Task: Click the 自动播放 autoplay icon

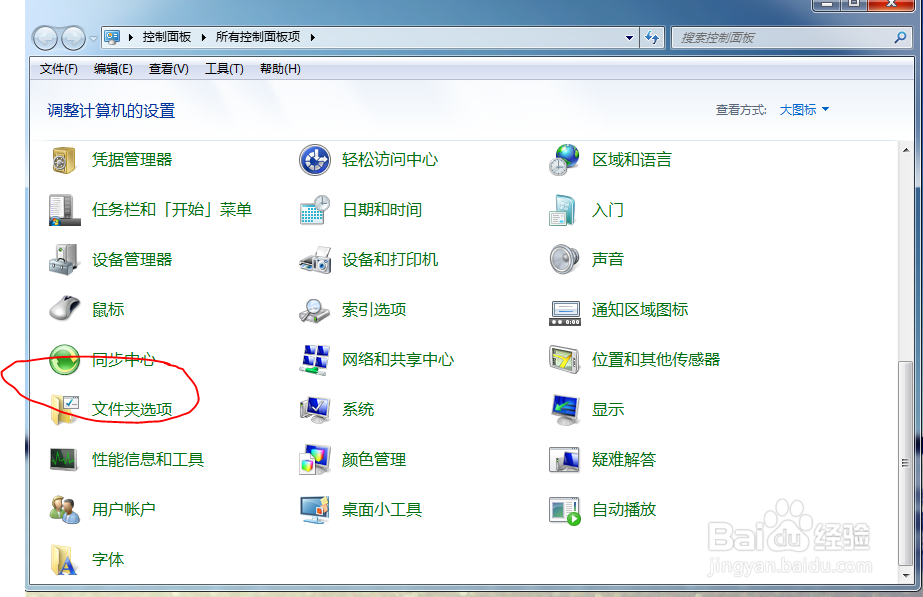Action: pos(565,511)
